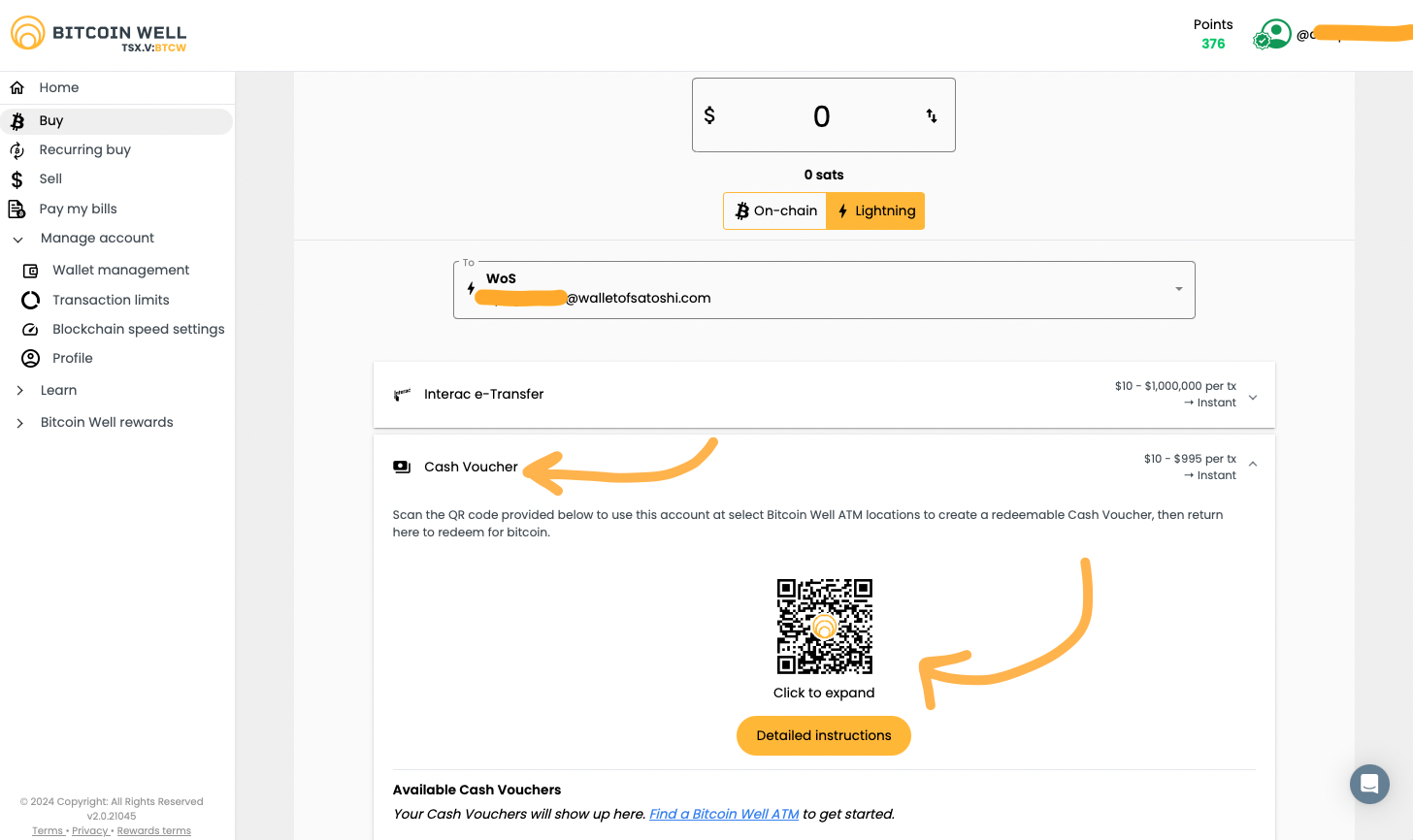
Task: Click the Home house icon
Action: pos(16,87)
